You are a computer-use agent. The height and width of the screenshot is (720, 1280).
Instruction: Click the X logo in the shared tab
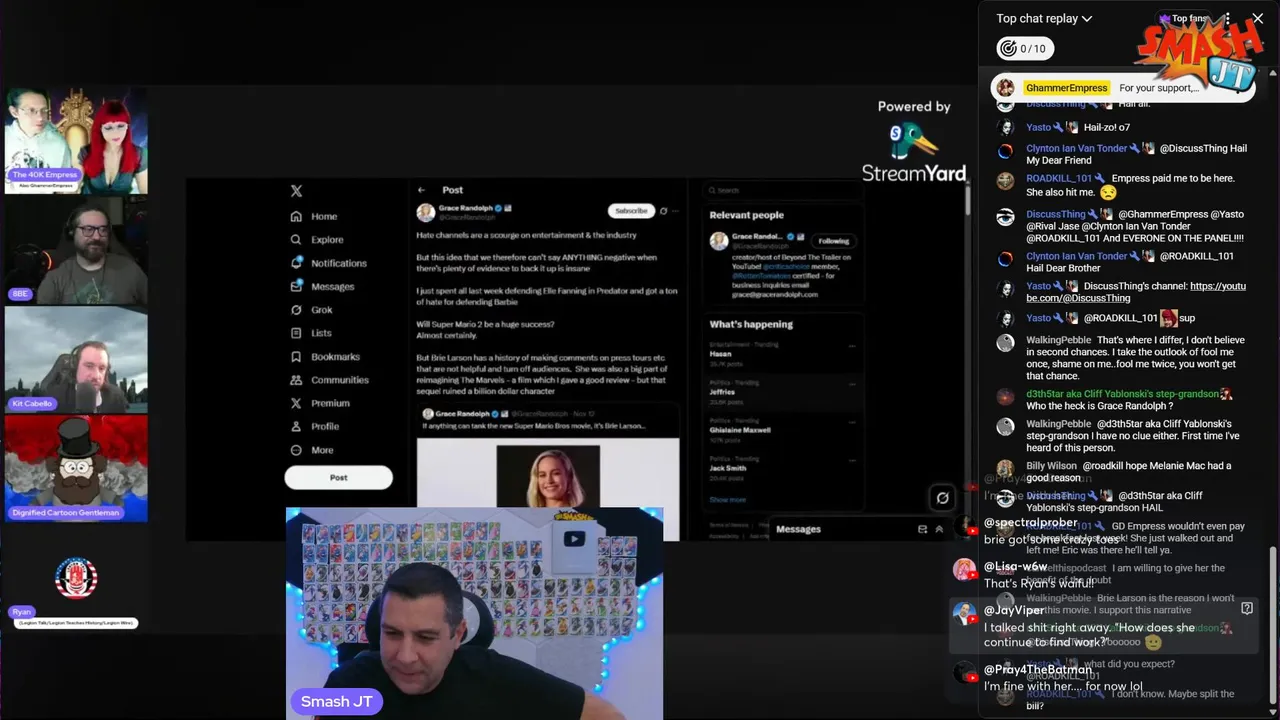click(x=296, y=191)
